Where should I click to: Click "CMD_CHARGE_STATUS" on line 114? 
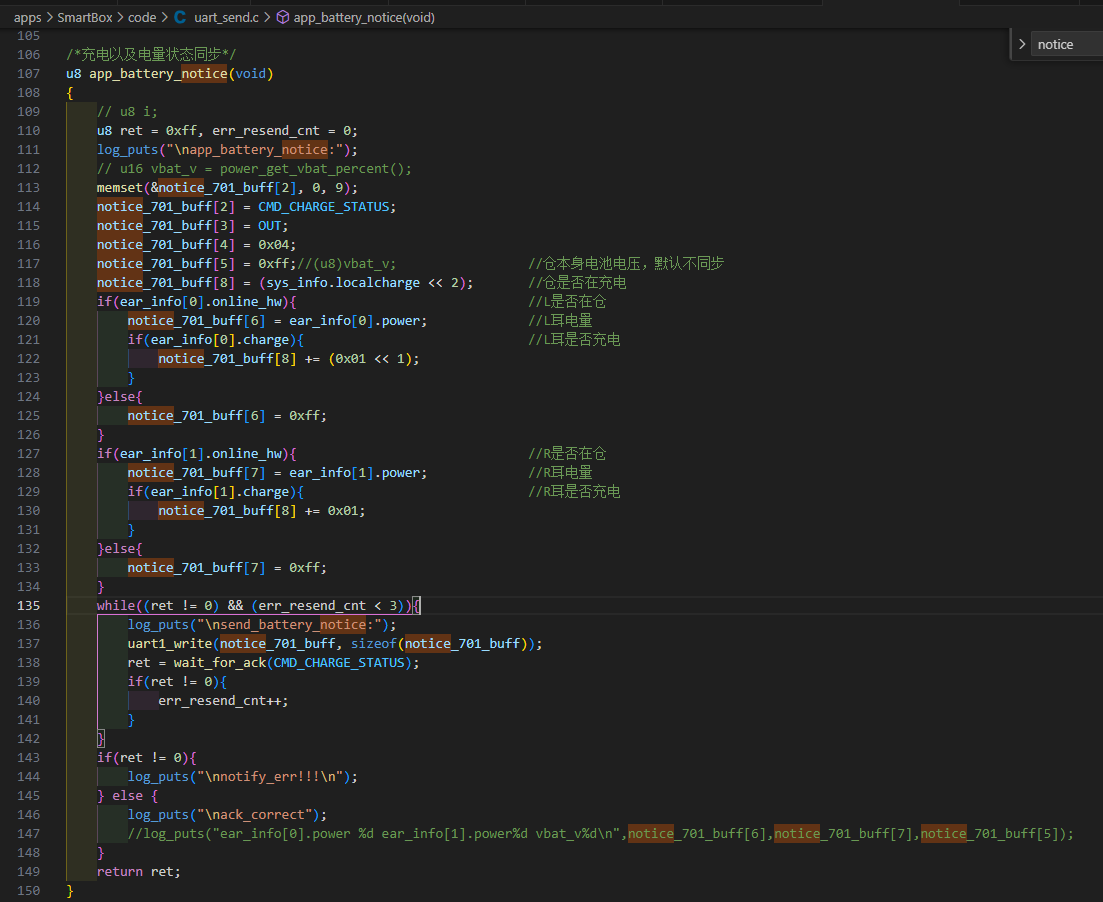coord(324,206)
